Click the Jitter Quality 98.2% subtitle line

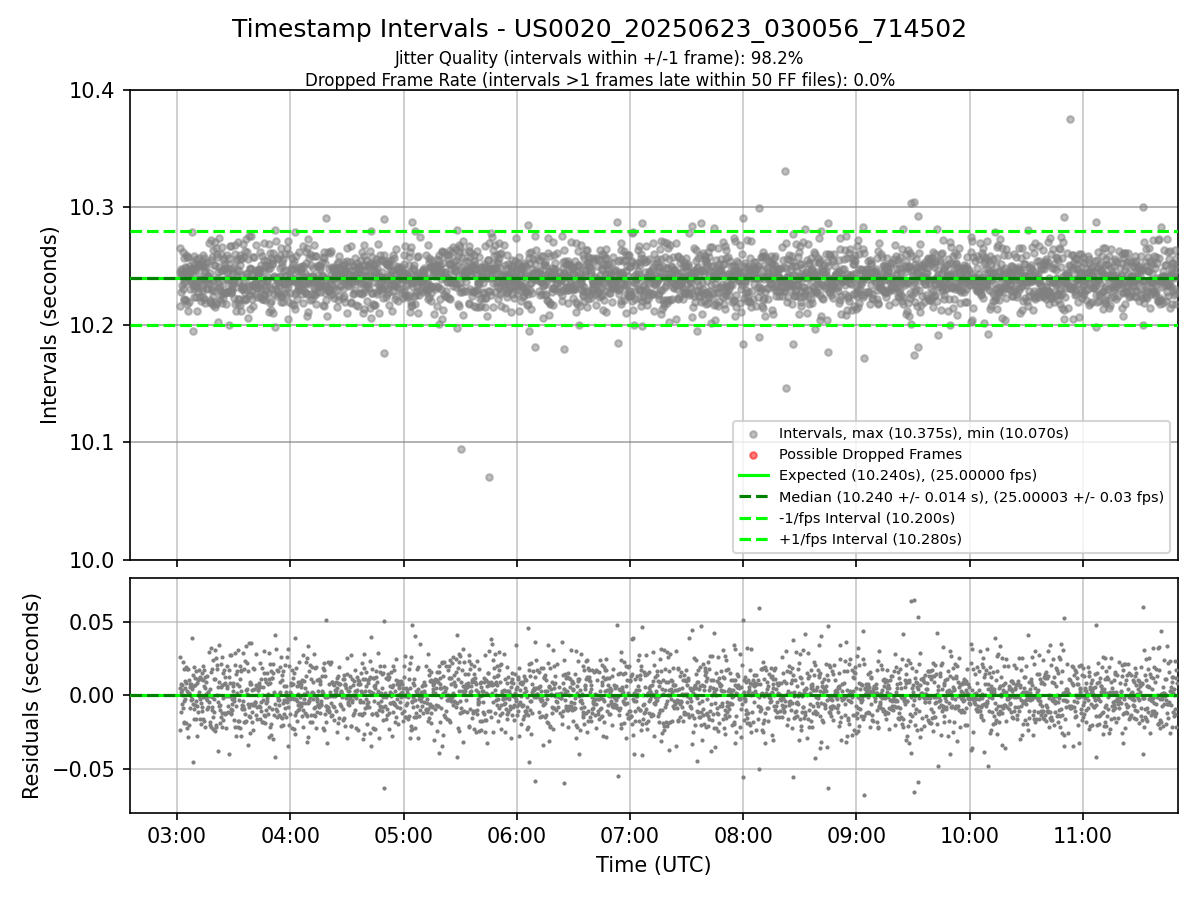[599, 58]
